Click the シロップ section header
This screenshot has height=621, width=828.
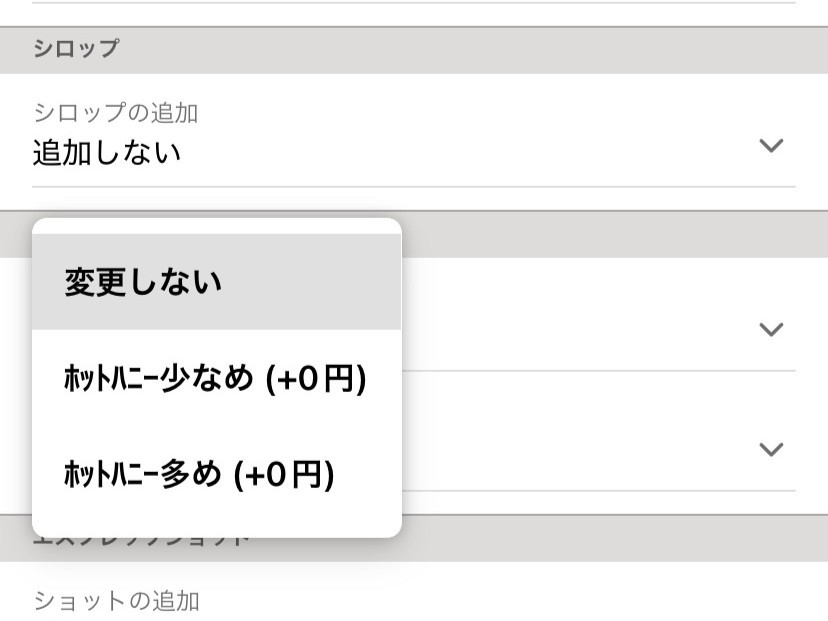tap(77, 49)
